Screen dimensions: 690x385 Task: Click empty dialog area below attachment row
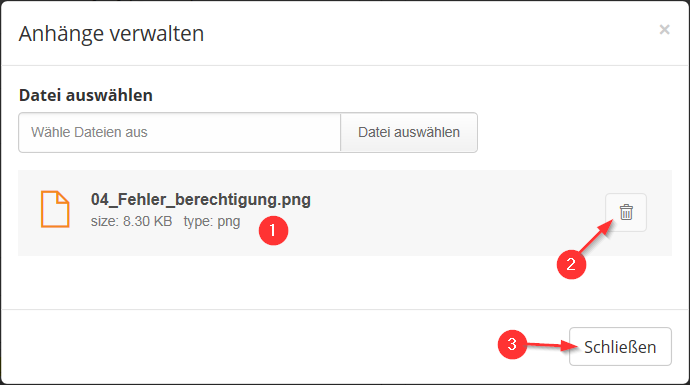pyautogui.click(x=308, y=282)
